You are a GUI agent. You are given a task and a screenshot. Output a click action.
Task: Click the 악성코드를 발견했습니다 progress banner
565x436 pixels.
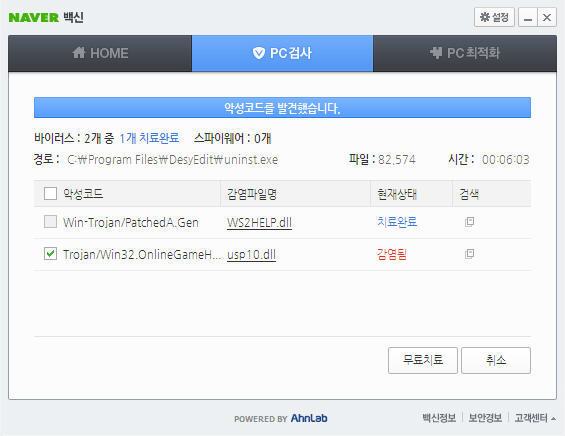pos(282,107)
